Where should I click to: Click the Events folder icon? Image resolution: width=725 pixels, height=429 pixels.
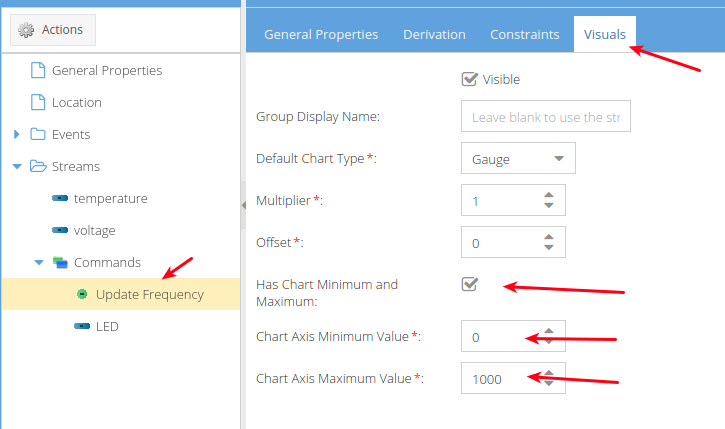tap(38, 135)
